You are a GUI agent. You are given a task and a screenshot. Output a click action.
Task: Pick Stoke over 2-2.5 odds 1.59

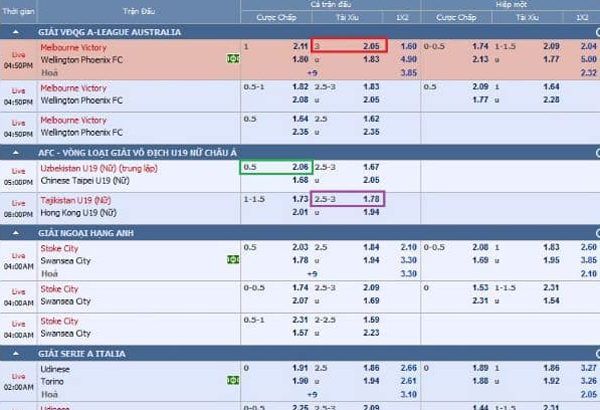point(371,320)
